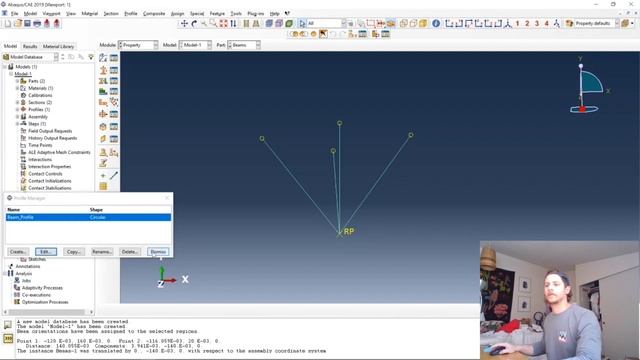Viewport: 640px width, 360px height.
Task: Click the RP reference point in viewport
Action: [340, 233]
